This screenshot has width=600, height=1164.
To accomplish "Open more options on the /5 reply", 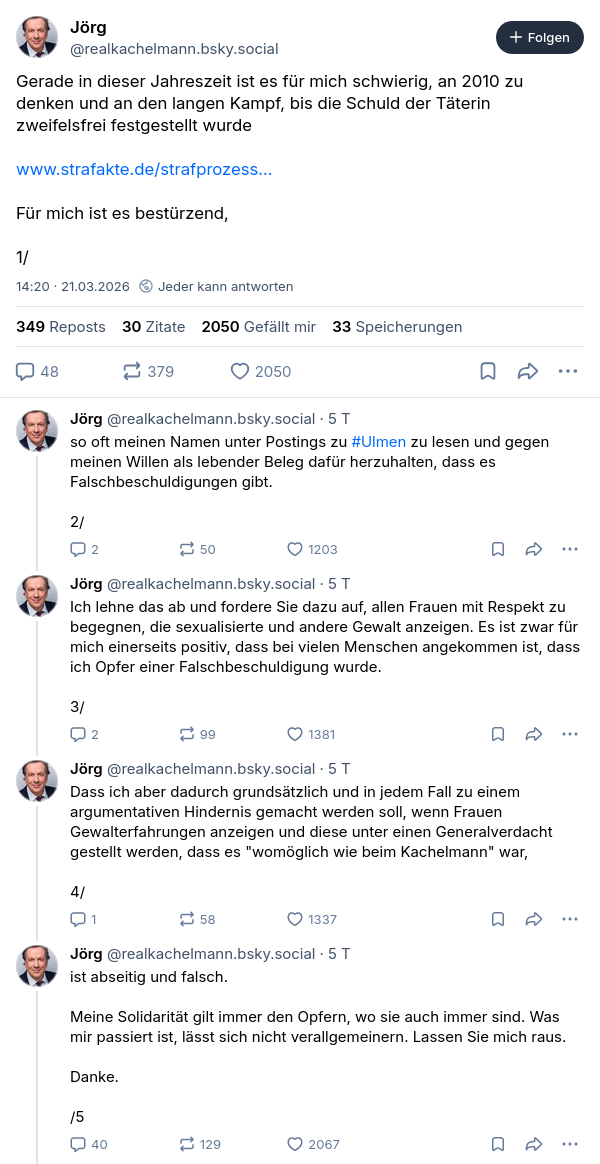I will [x=570, y=1144].
